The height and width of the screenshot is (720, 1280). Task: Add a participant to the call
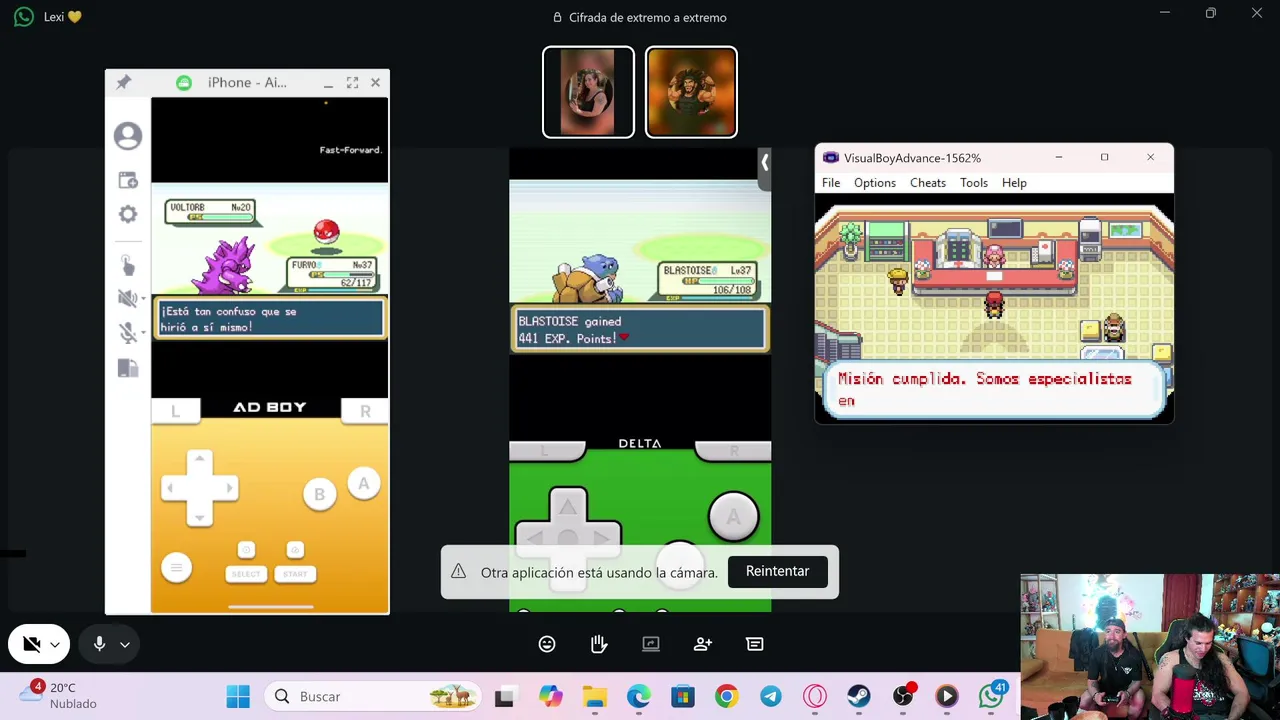pos(703,644)
